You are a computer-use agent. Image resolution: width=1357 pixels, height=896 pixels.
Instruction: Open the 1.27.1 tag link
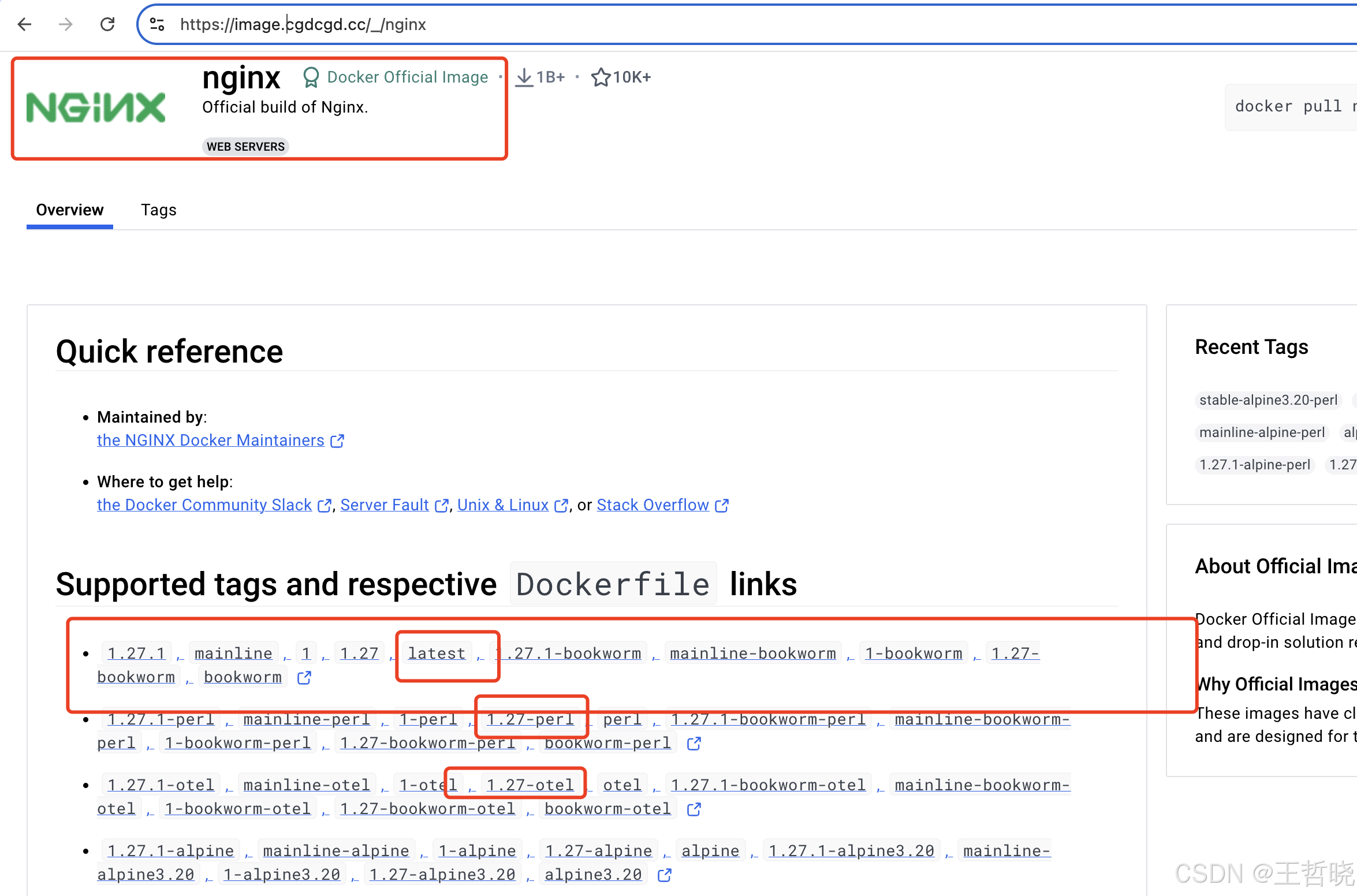(136, 654)
